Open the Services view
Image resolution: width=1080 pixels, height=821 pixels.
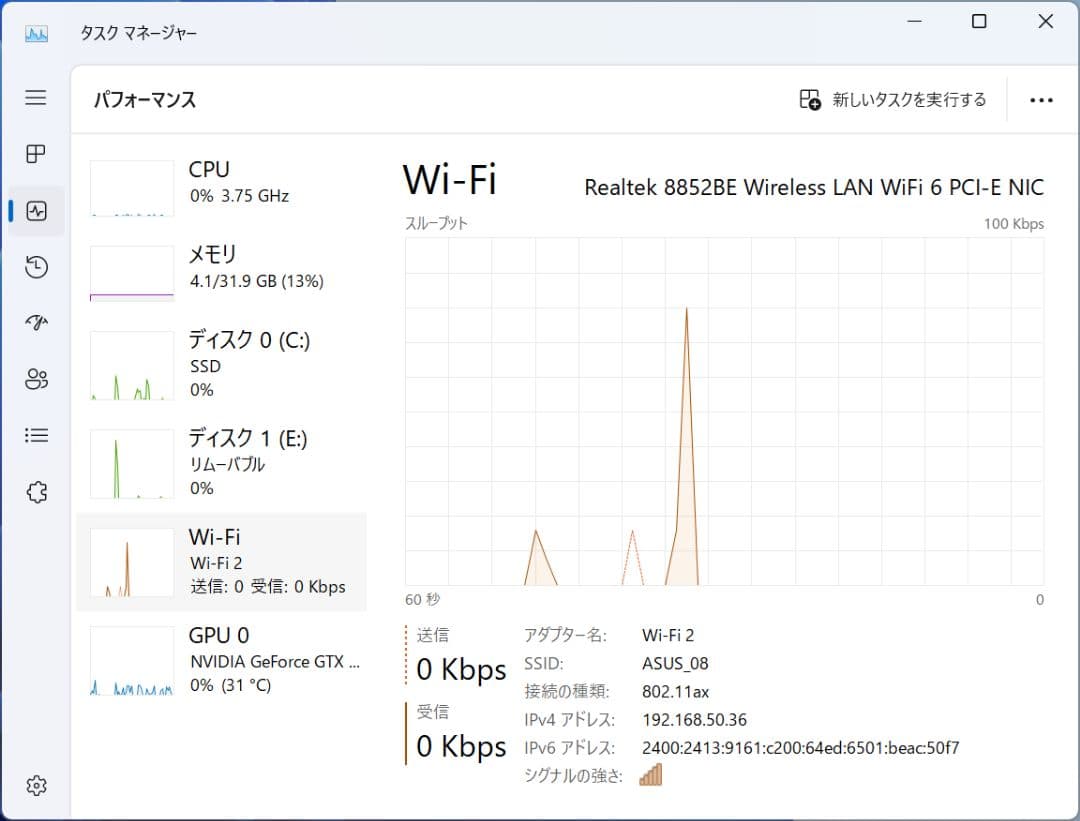(35, 491)
